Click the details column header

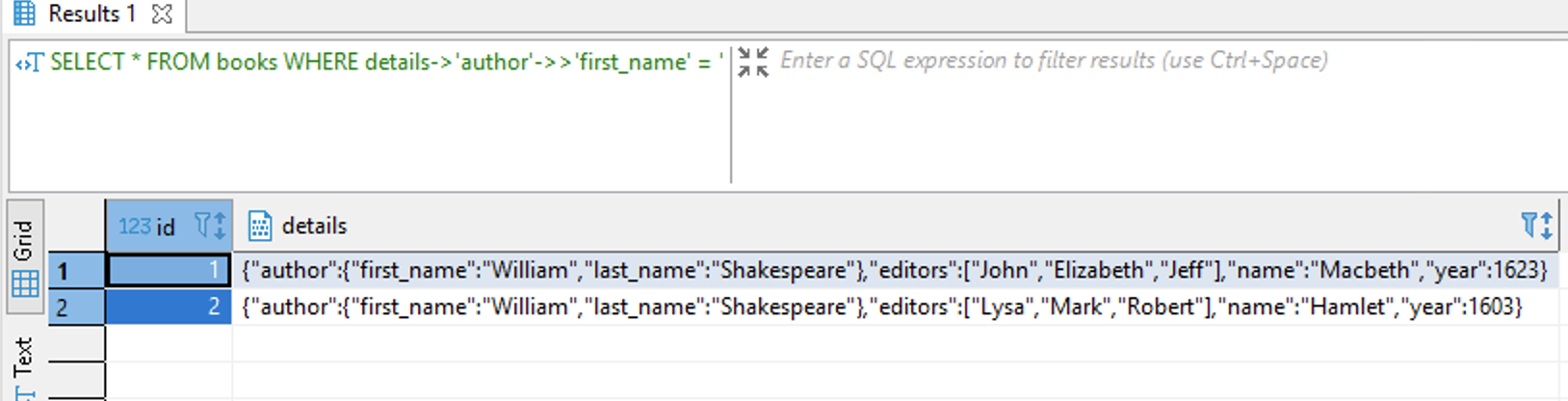coord(894,227)
